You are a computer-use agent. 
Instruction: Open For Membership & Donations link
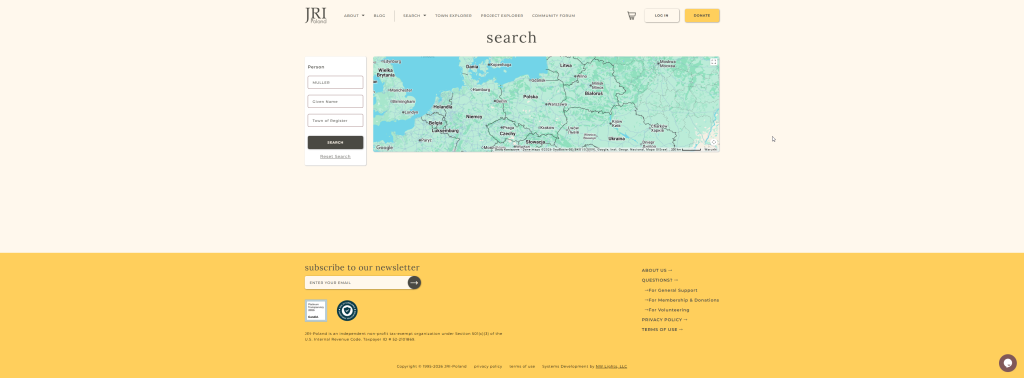[681, 300]
